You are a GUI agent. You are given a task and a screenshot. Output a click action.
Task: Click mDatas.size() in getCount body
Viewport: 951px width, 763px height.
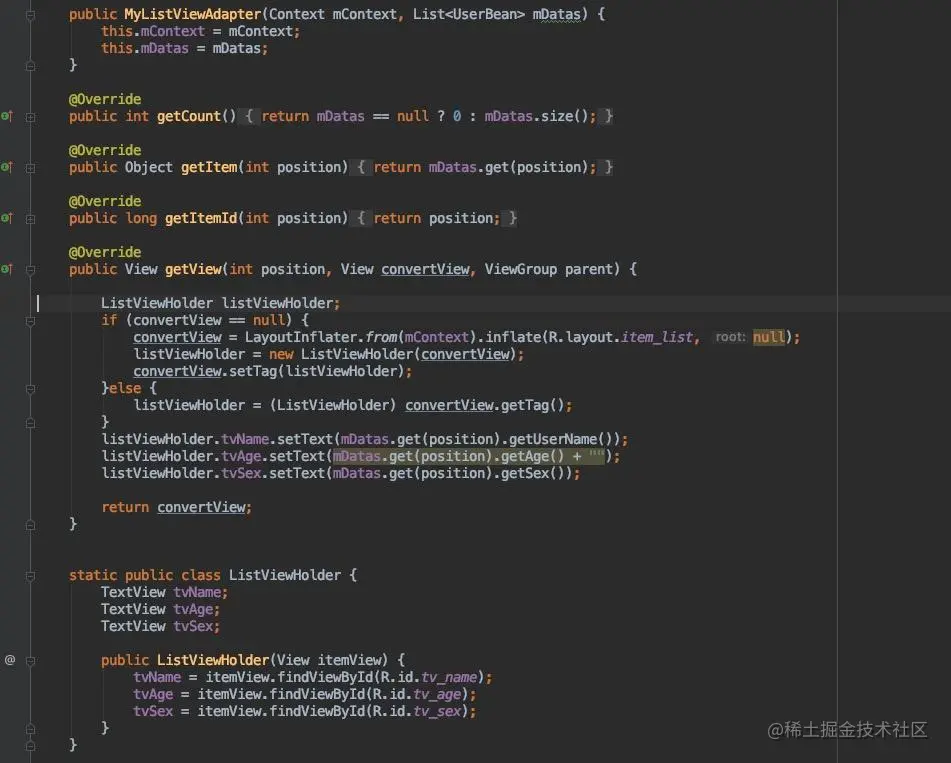click(536, 116)
